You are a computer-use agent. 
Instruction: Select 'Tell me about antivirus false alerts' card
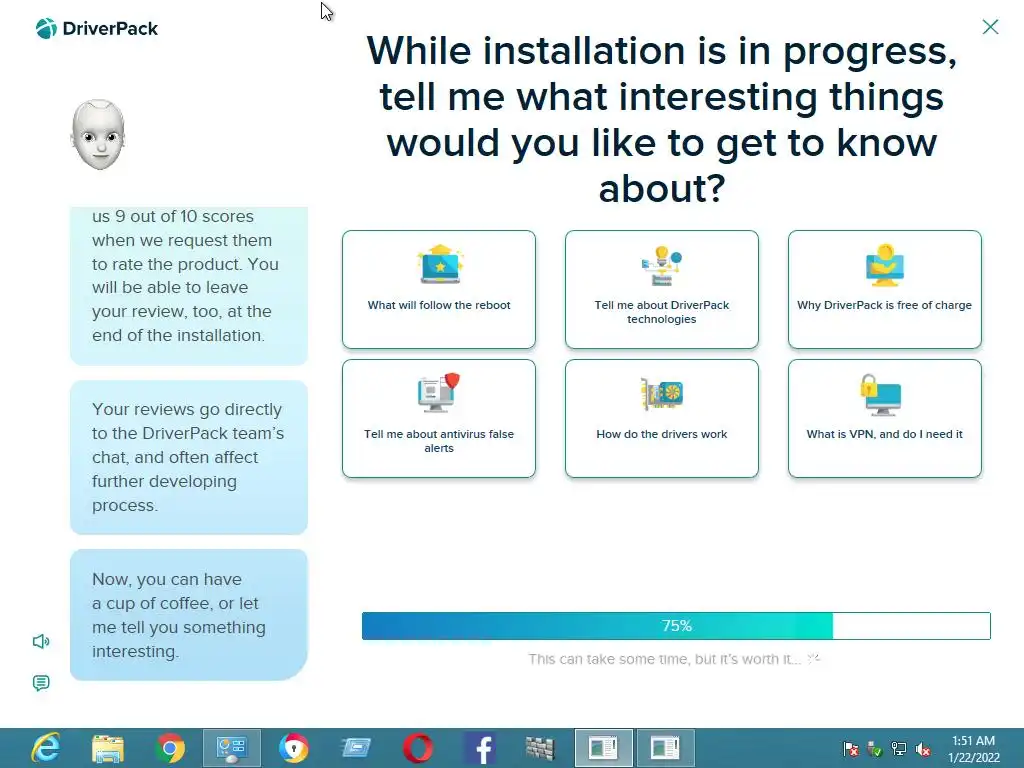[x=439, y=419]
